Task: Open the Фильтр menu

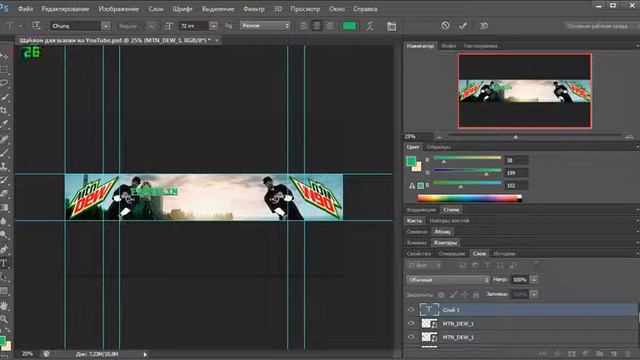Action: (254, 9)
